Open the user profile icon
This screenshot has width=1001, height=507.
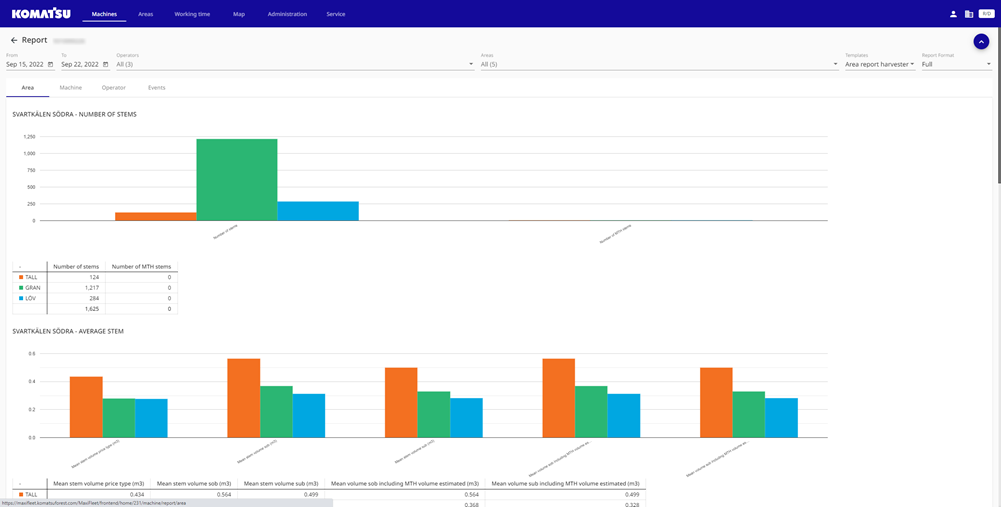[x=953, y=14]
